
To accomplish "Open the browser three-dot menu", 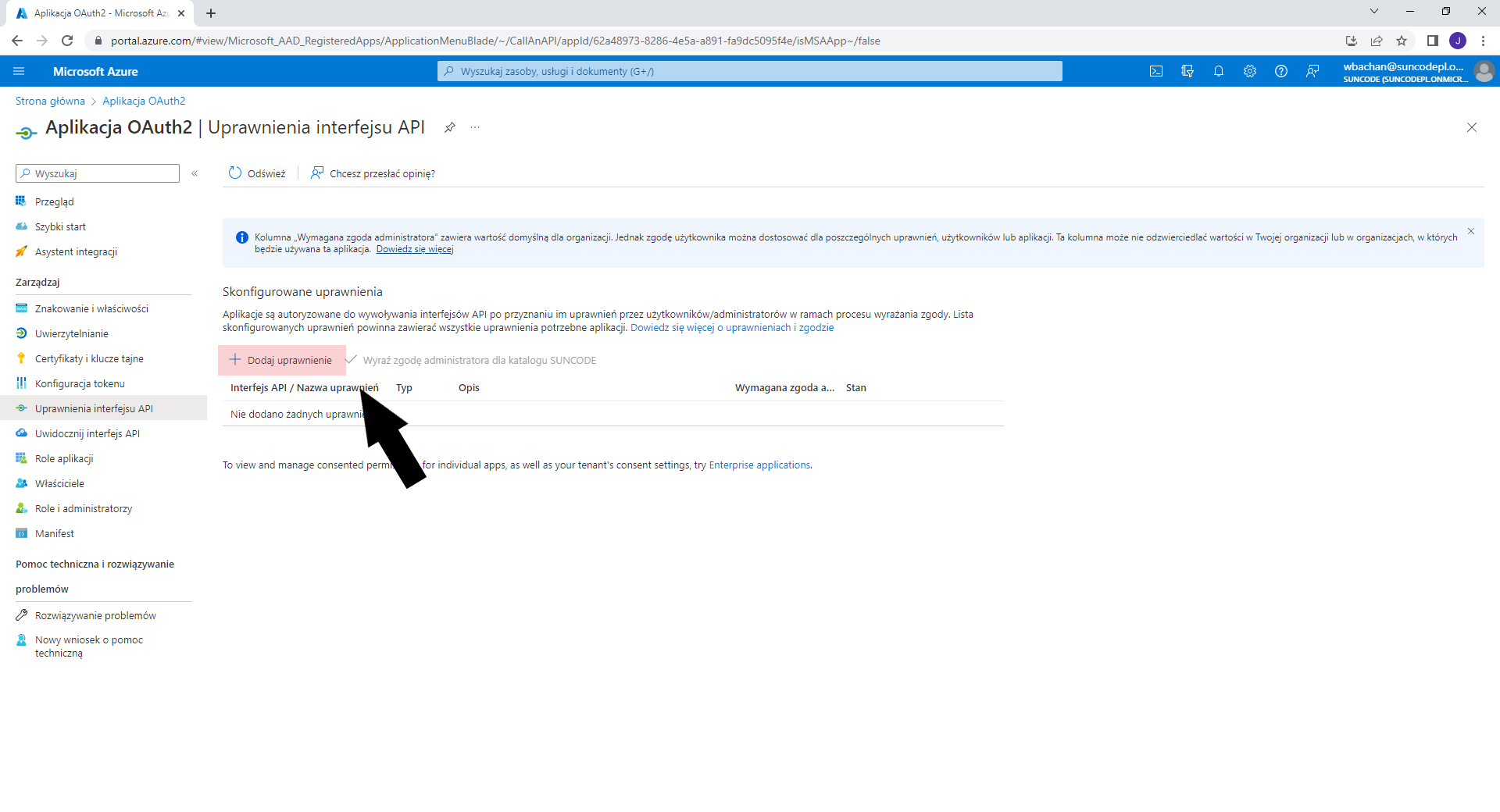I will tap(1483, 41).
